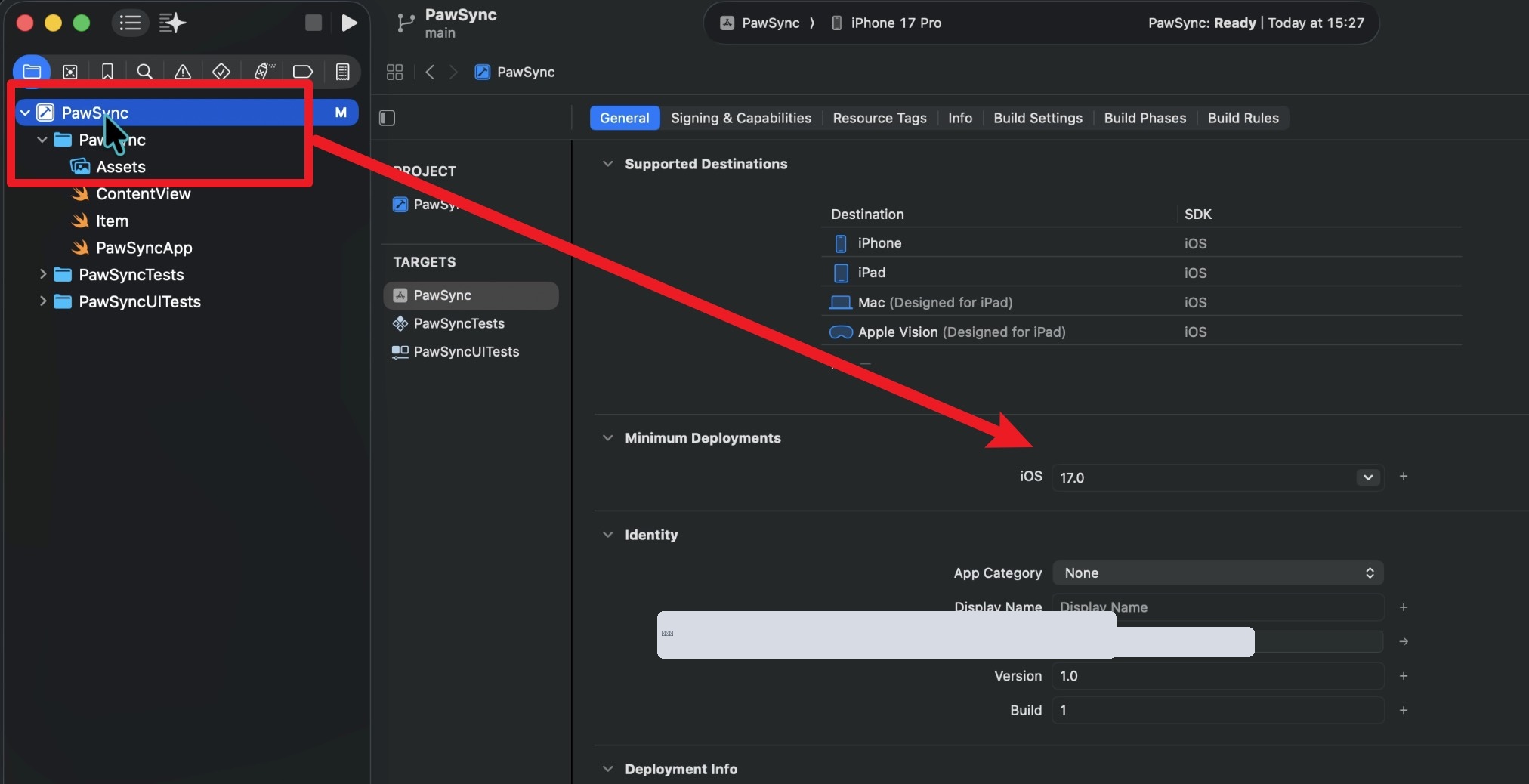The width and height of the screenshot is (1529, 784).
Task: Click the Stop button in toolbar
Action: (313, 23)
